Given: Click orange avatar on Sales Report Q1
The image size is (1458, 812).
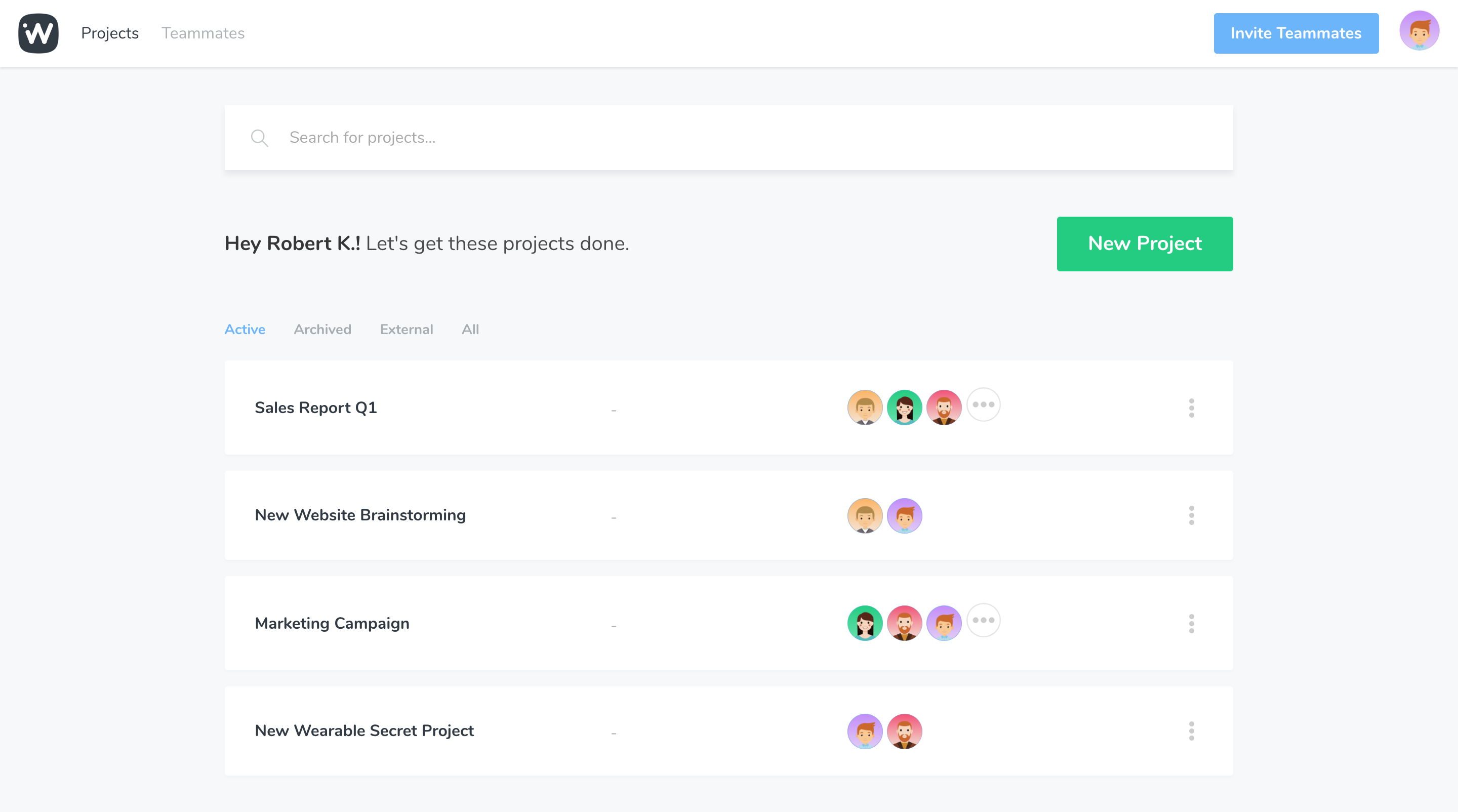Looking at the screenshot, I should pyautogui.click(x=864, y=408).
